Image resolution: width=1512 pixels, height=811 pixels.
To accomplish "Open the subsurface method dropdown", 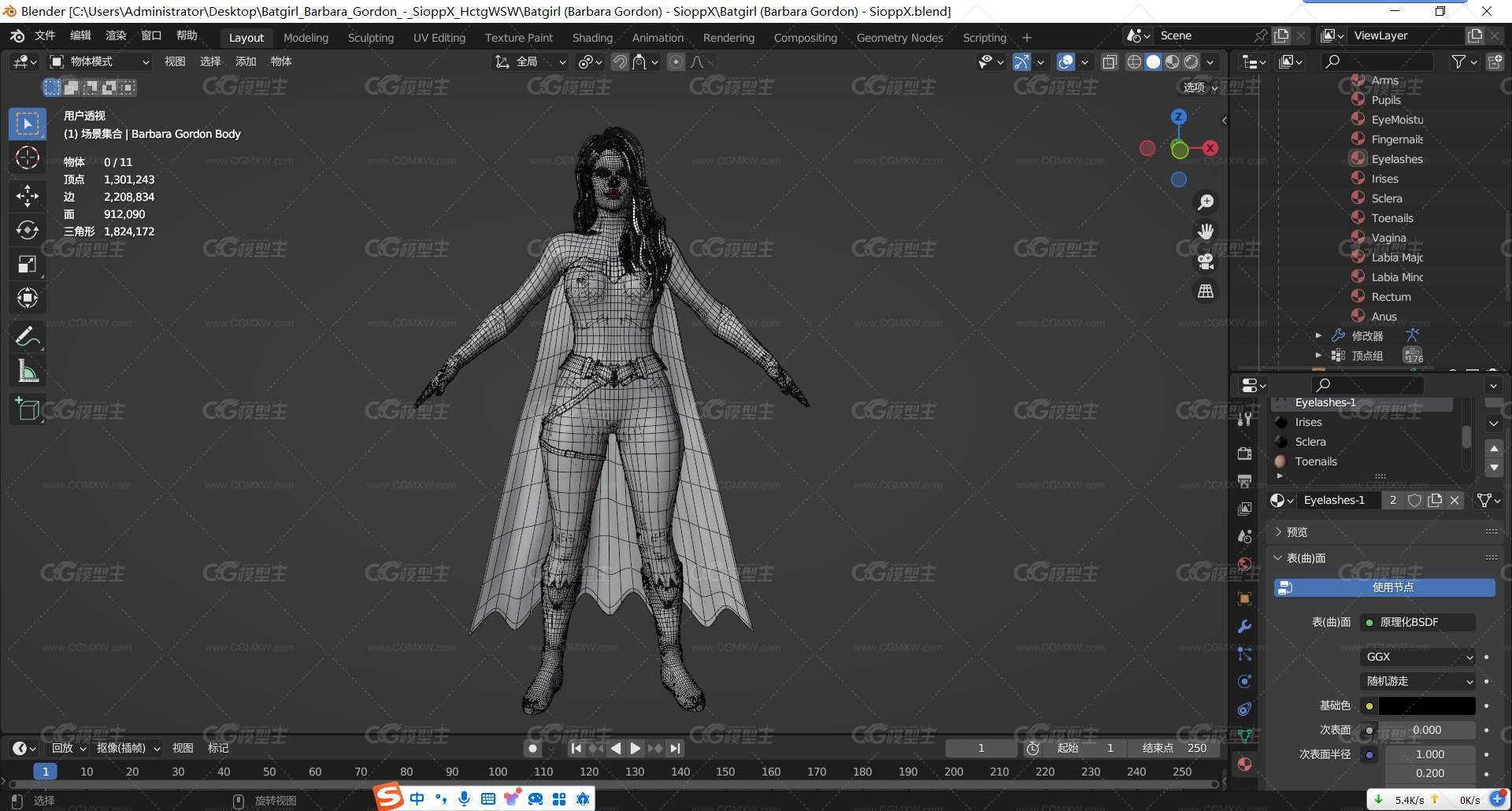I will coord(1418,681).
